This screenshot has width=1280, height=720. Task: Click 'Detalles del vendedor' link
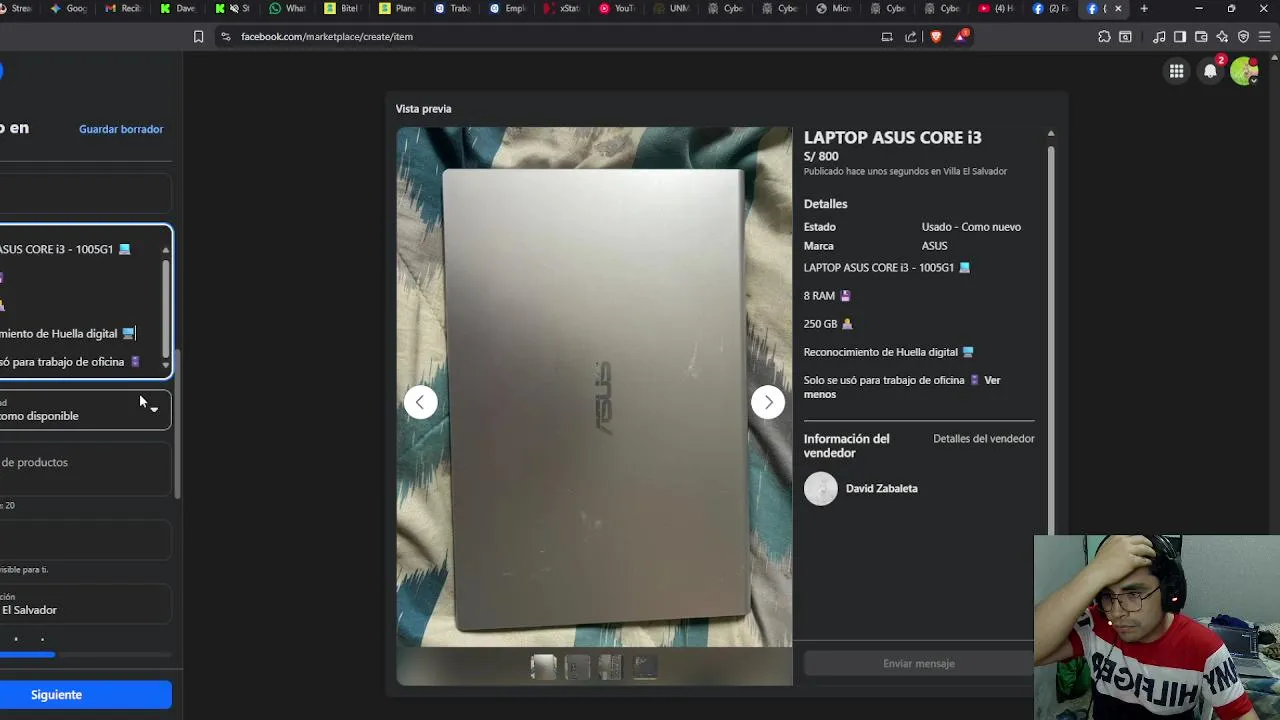pos(984,439)
